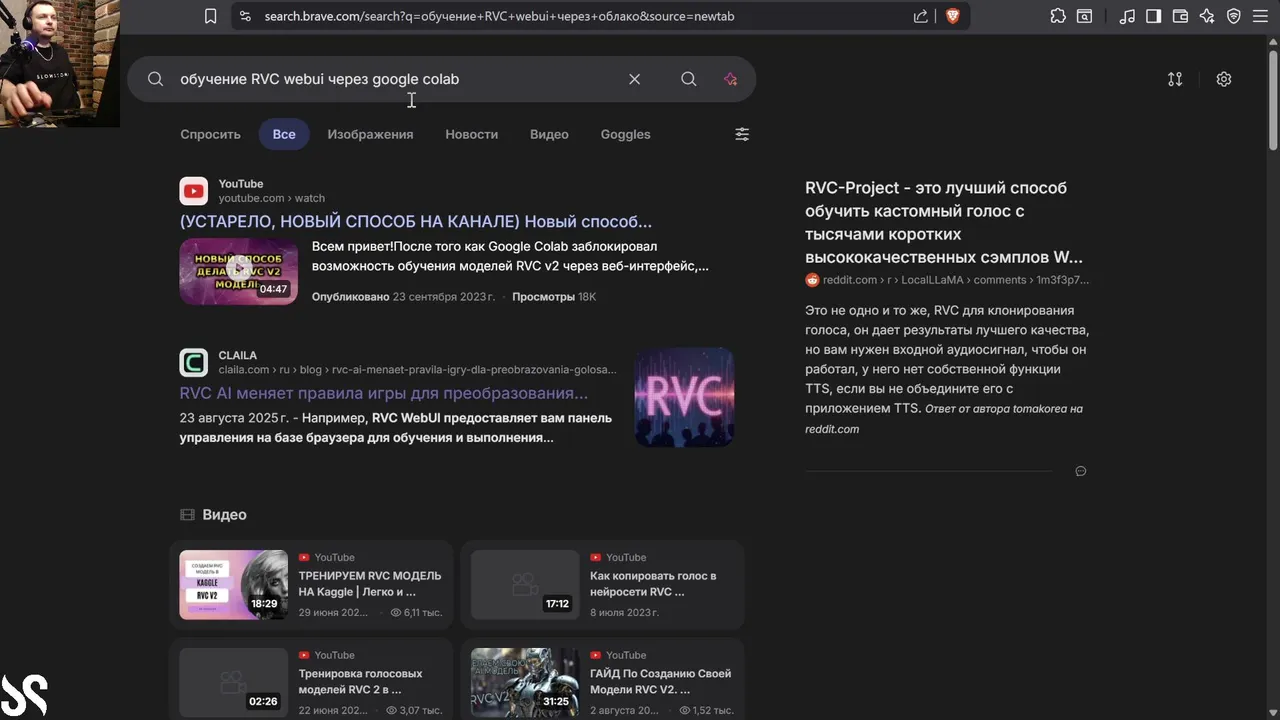
Task: Open the Brave Wallet icon
Action: [x=1180, y=16]
